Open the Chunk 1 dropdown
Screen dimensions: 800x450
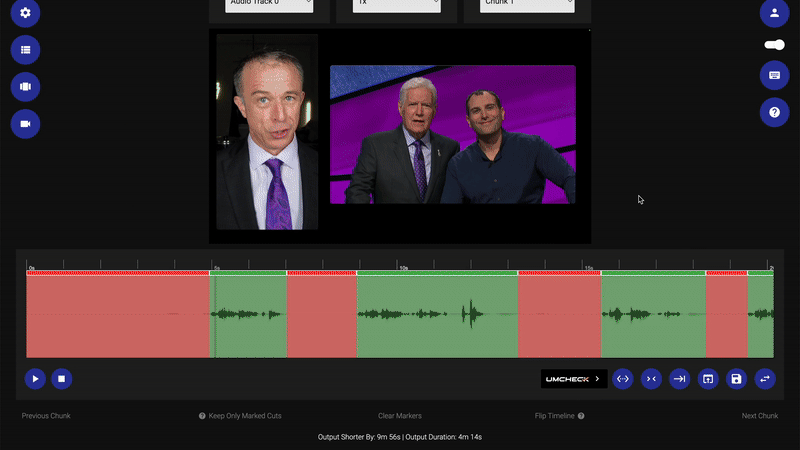click(x=527, y=5)
